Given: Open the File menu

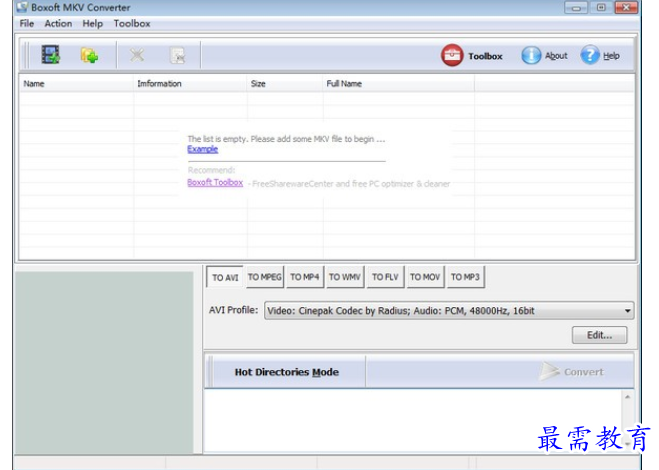Looking at the screenshot, I should (26, 24).
